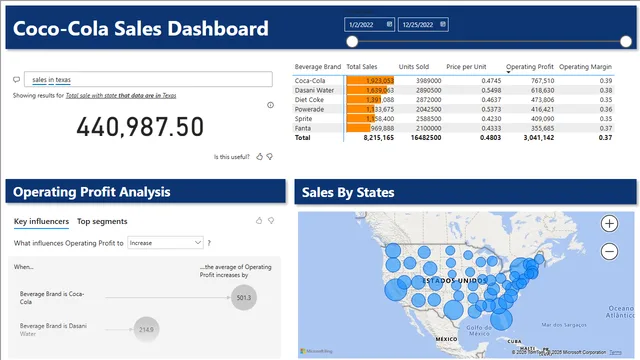Screen dimensions: 640x360
Task: Click Sprite row in brand table
Action: tap(453, 118)
